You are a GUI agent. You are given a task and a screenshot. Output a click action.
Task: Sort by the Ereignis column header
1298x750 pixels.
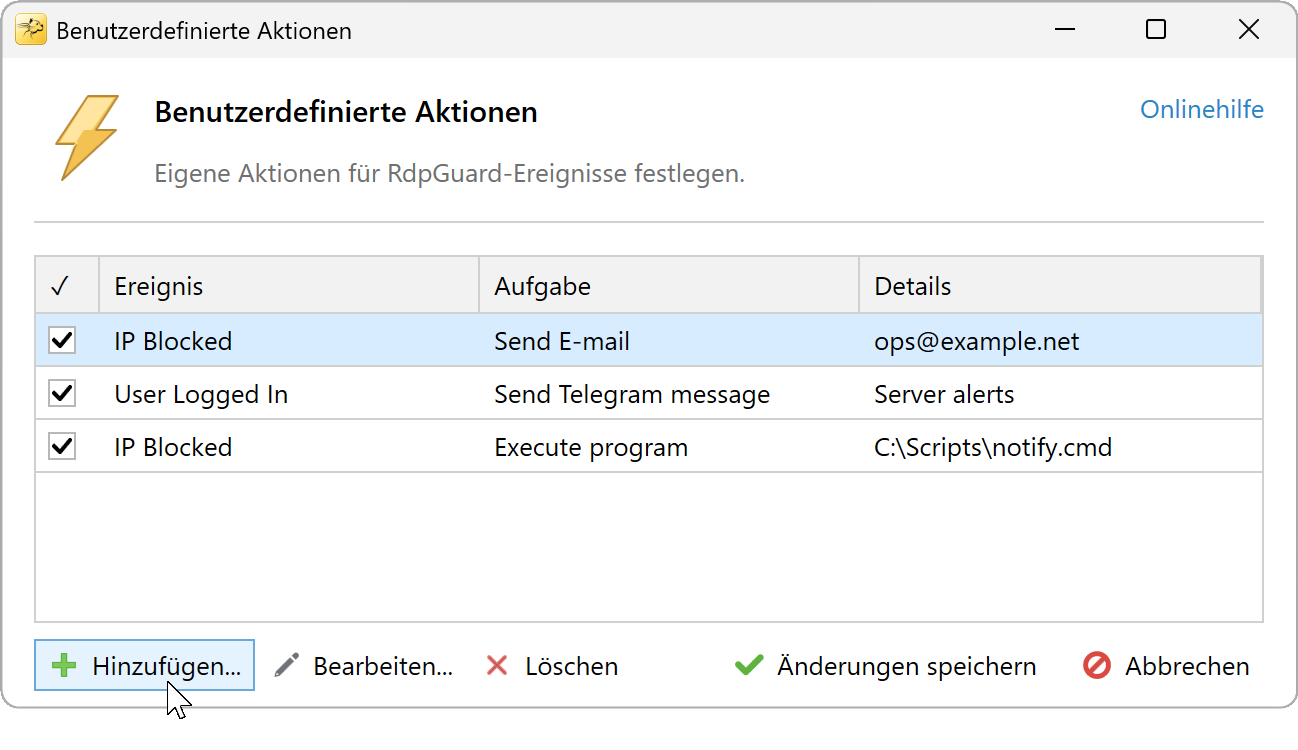point(289,286)
